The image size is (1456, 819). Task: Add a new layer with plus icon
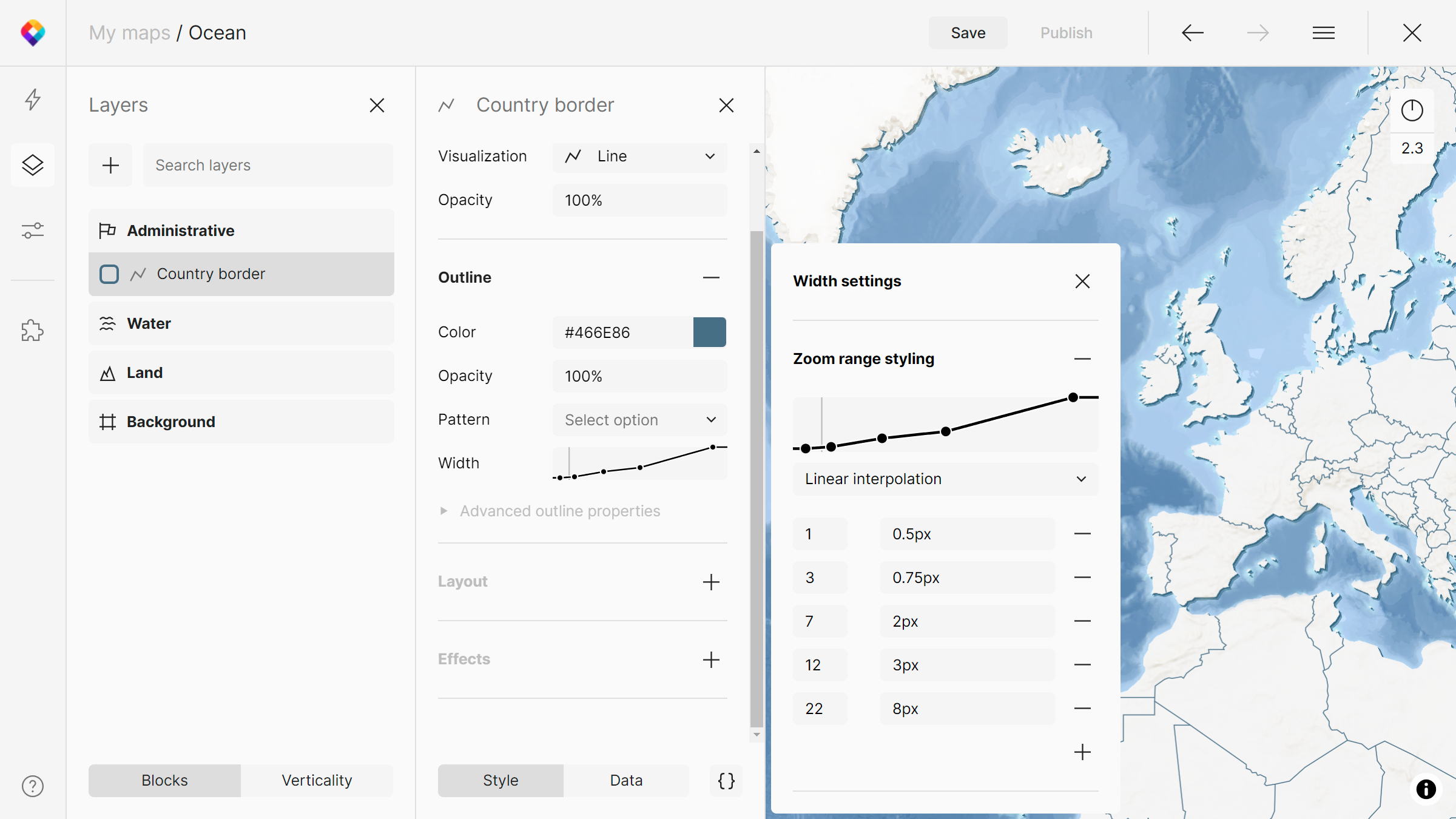coord(110,165)
